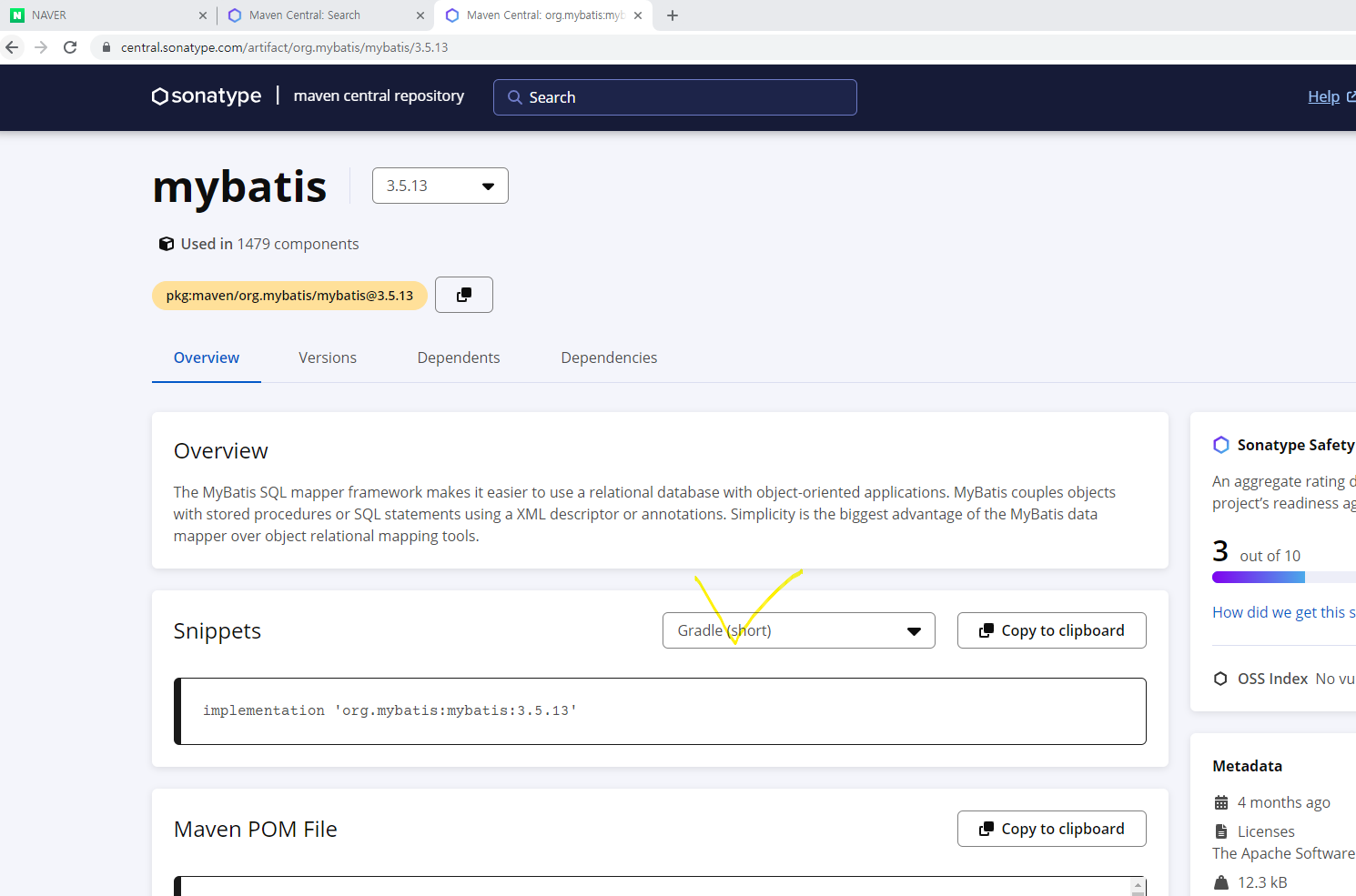Image resolution: width=1356 pixels, height=896 pixels.
Task: Go back with the browser back arrow
Action: (12, 47)
